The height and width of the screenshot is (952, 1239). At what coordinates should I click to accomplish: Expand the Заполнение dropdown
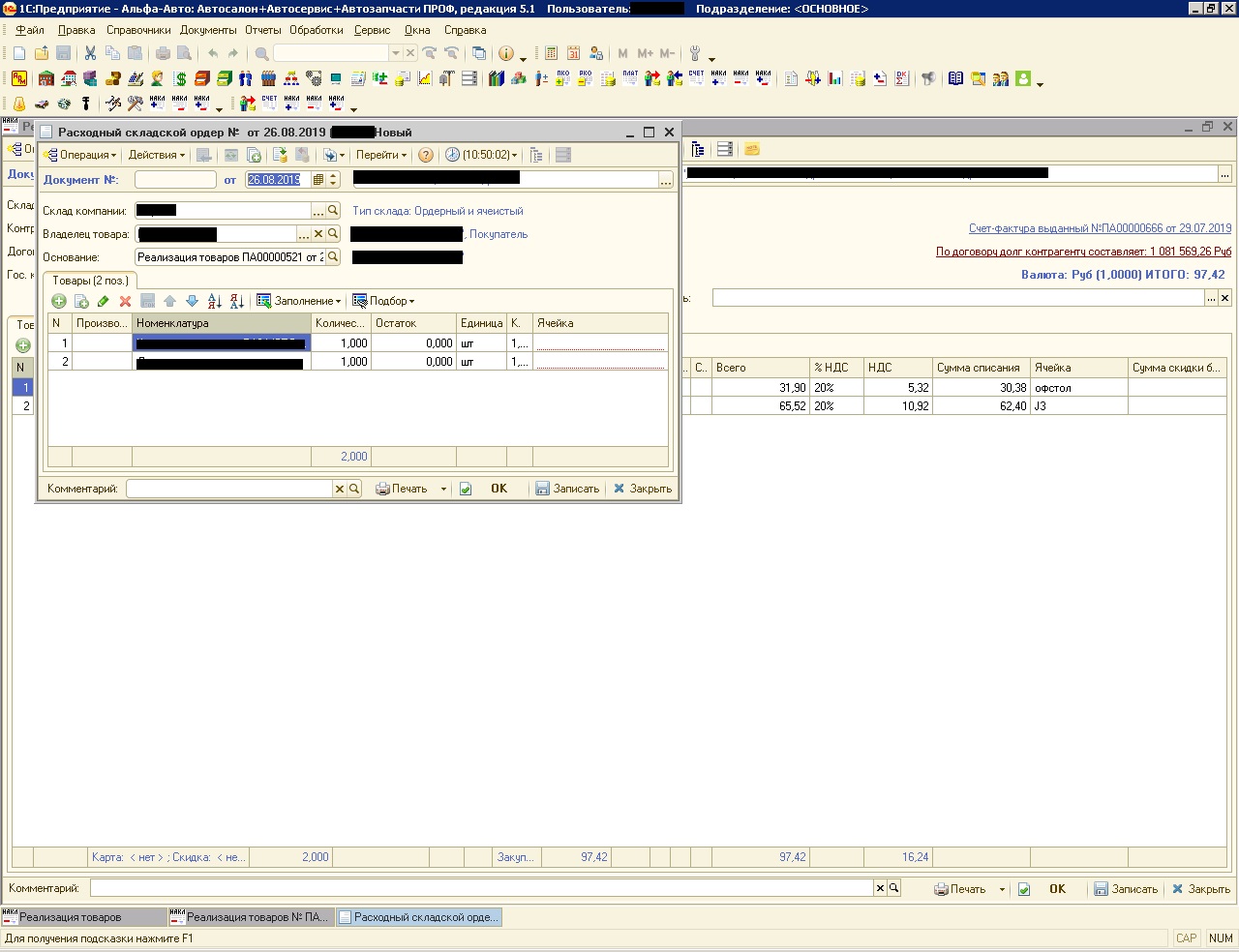(299, 301)
